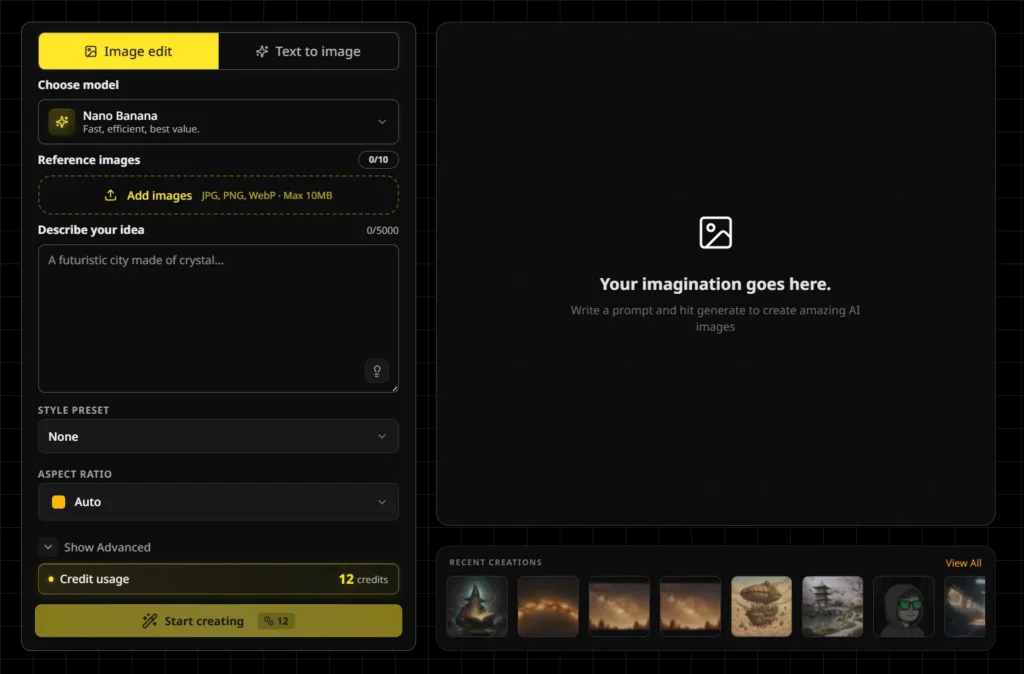The width and height of the screenshot is (1024, 674).
Task: Click the orange Auto aspect ratio swatch
Action: pyautogui.click(x=60, y=502)
